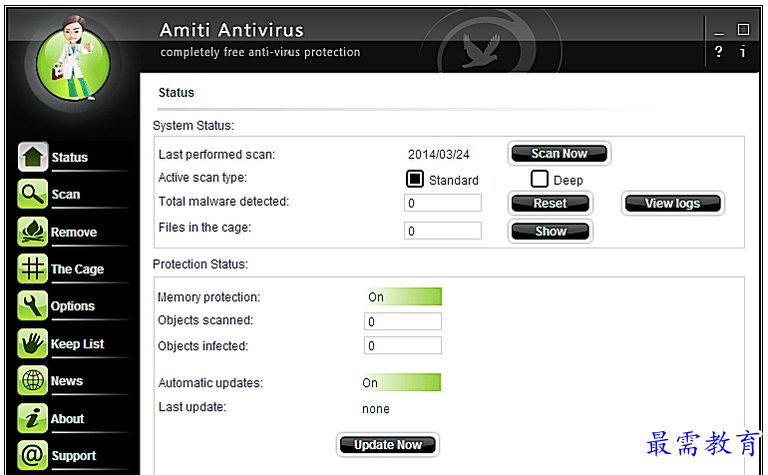Open the Support label in sidebar
The width and height of the screenshot is (768, 475).
pyautogui.click(x=73, y=456)
